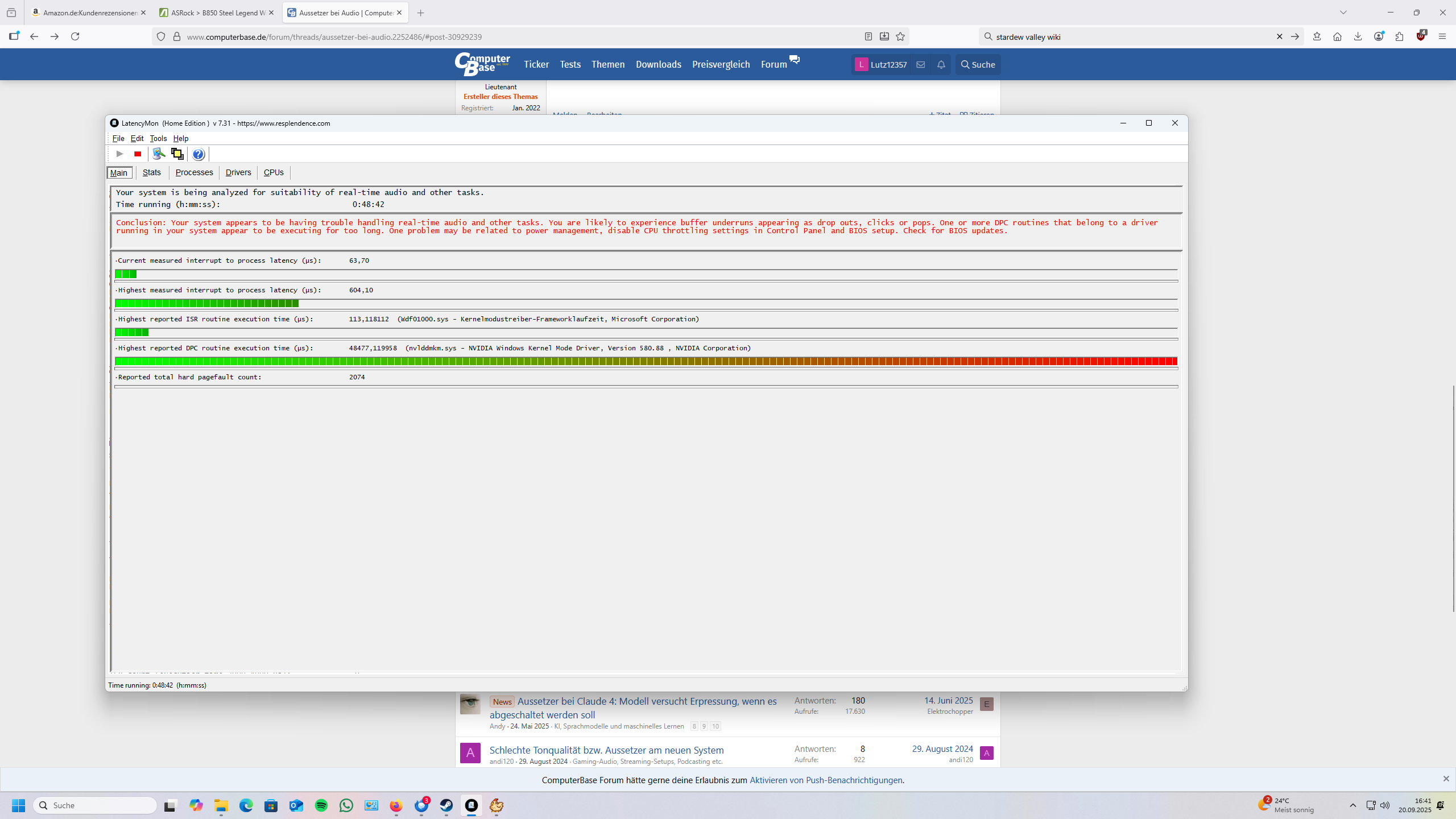Click the blue question mark help icon
The width and height of the screenshot is (1456, 819).
tap(198, 154)
